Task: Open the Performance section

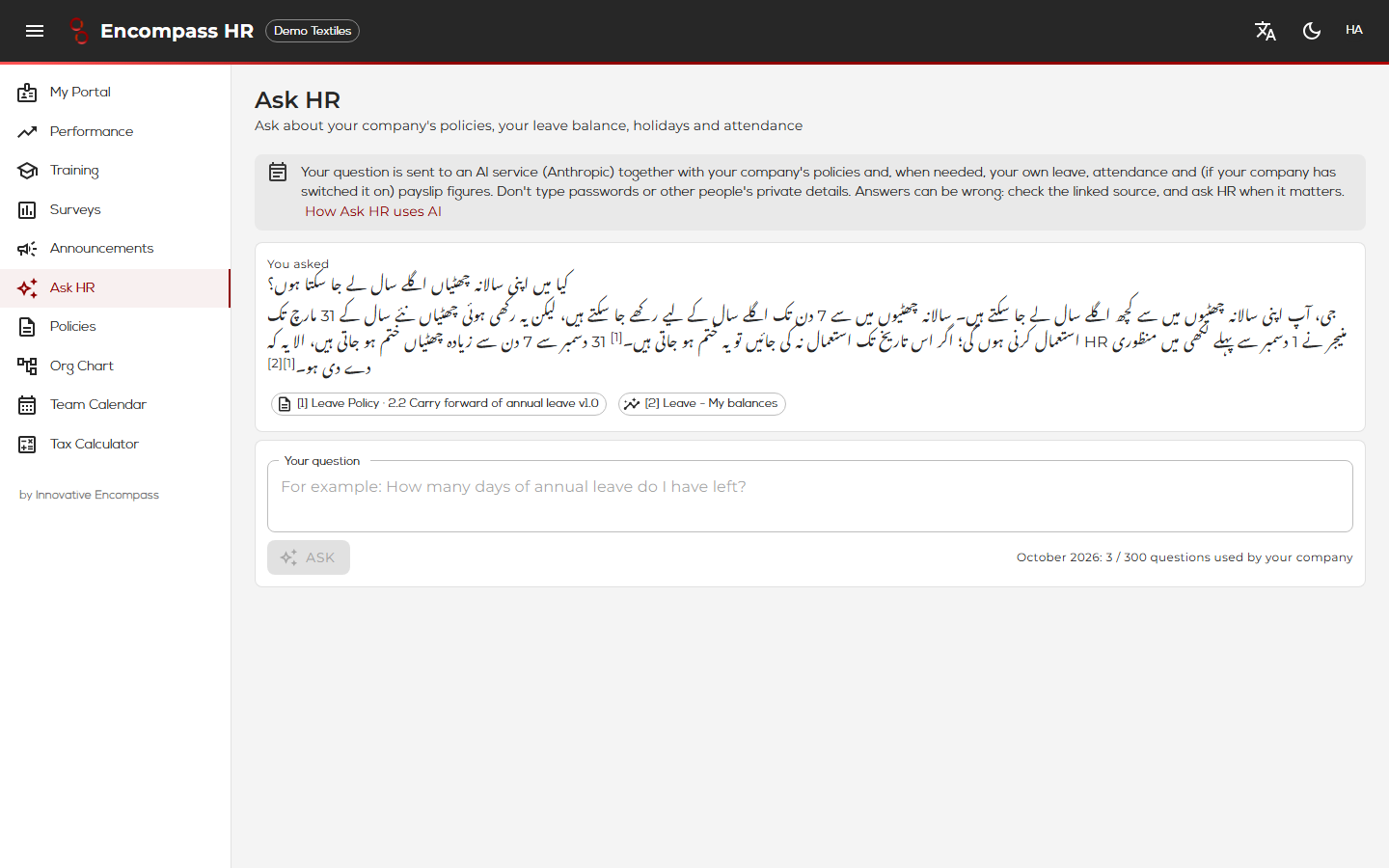Action: coord(115,131)
